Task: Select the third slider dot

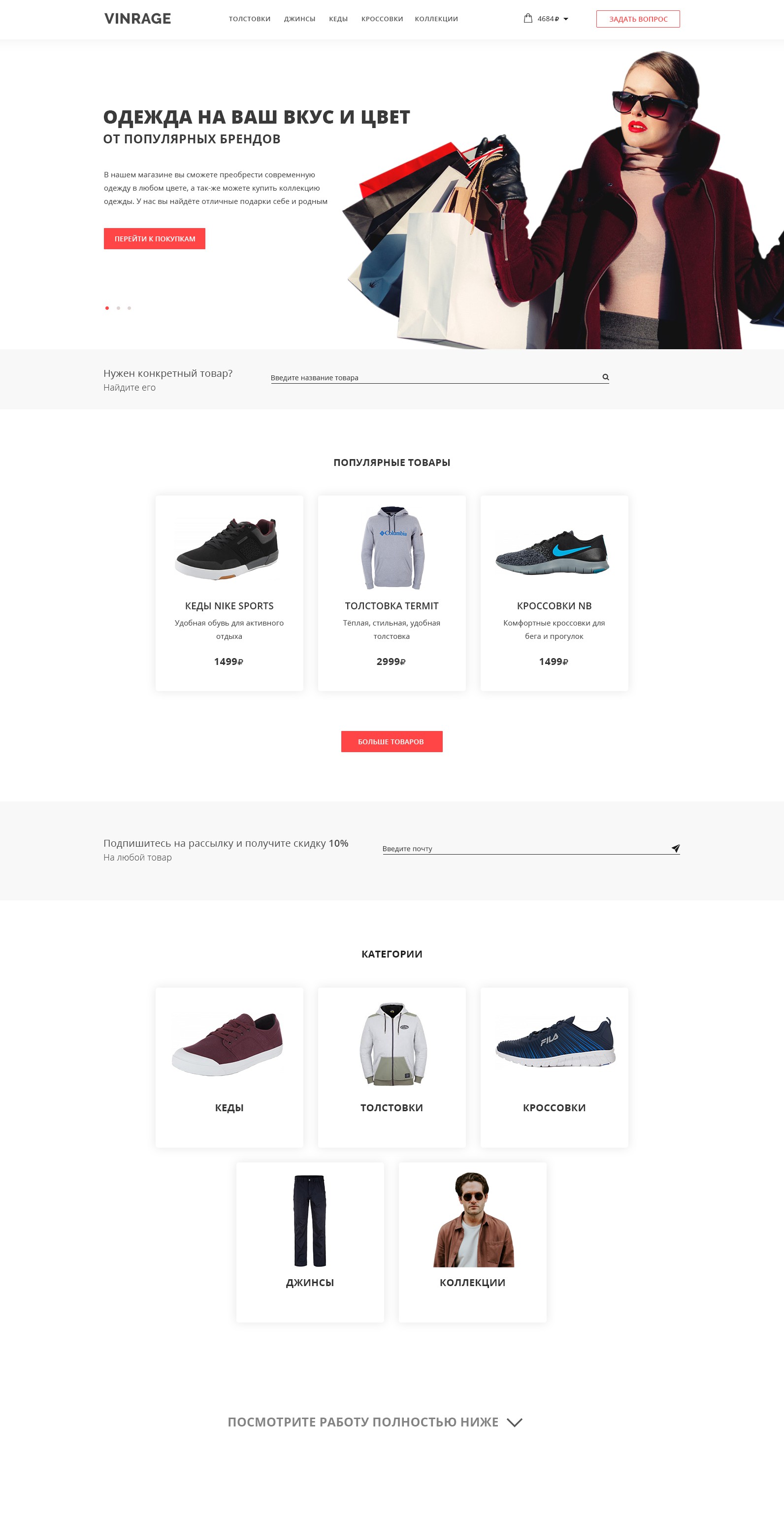Action: coord(129,308)
